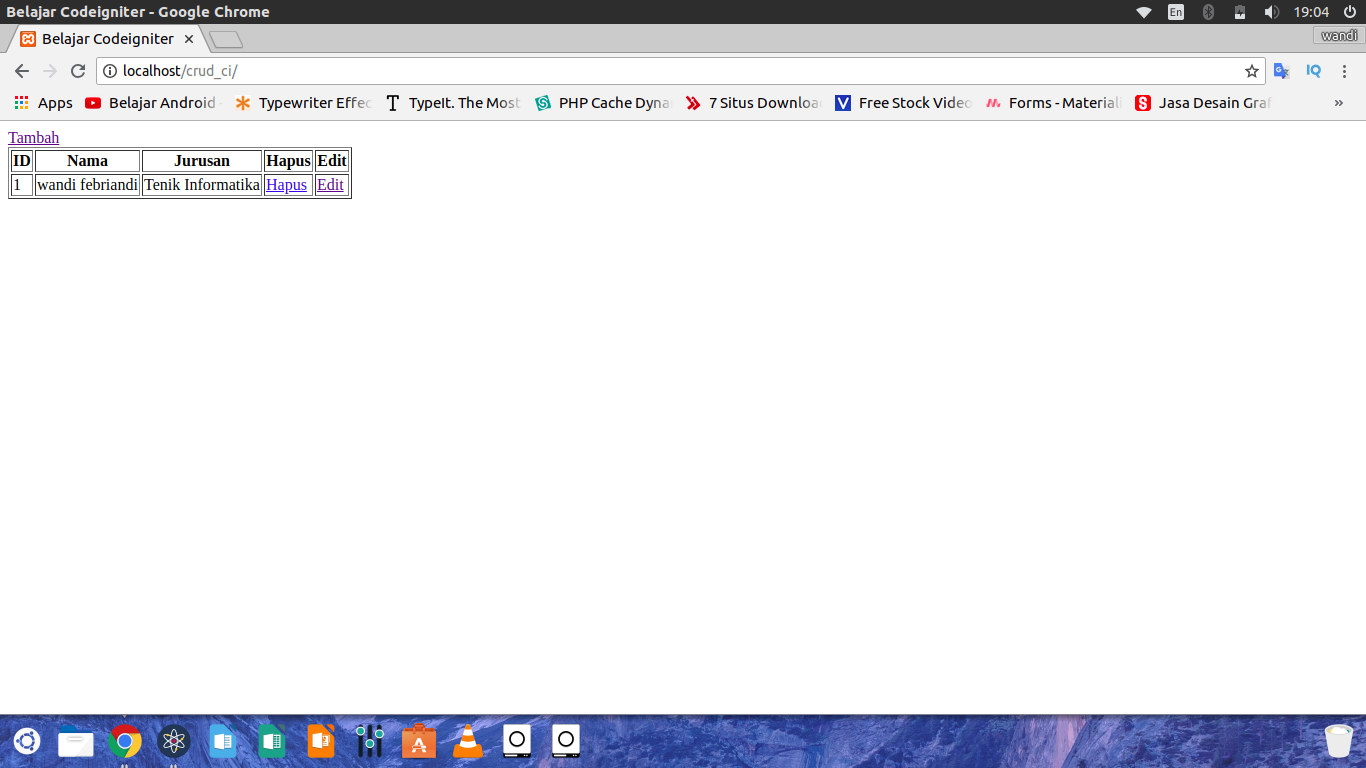Open the second disk drive icon in dock
The width and height of the screenshot is (1366, 768).
[566, 741]
